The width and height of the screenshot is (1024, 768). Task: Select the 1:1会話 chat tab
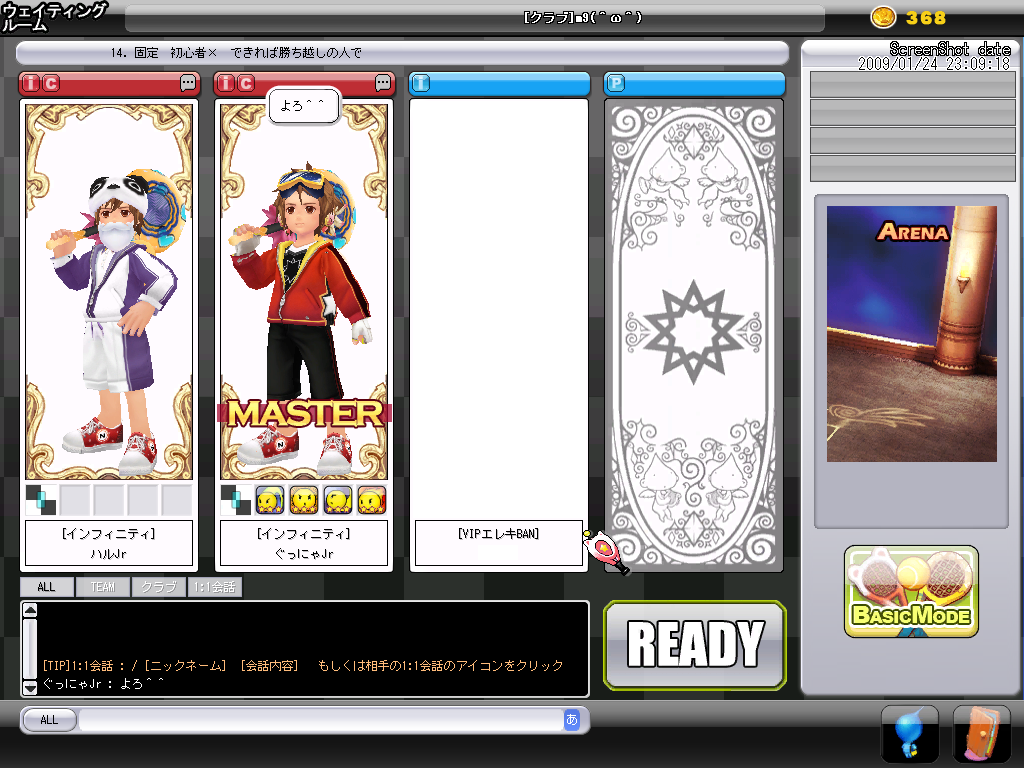tap(215, 587)
